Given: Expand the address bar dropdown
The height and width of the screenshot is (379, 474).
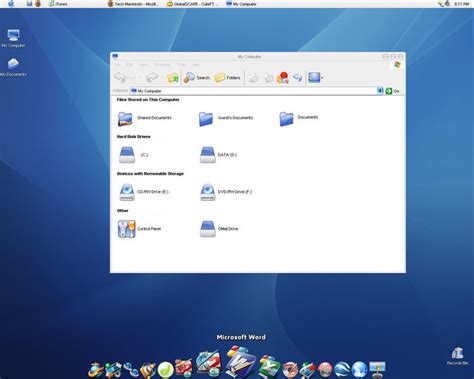Looking at the screenshot, I should (x=380, y=91).
